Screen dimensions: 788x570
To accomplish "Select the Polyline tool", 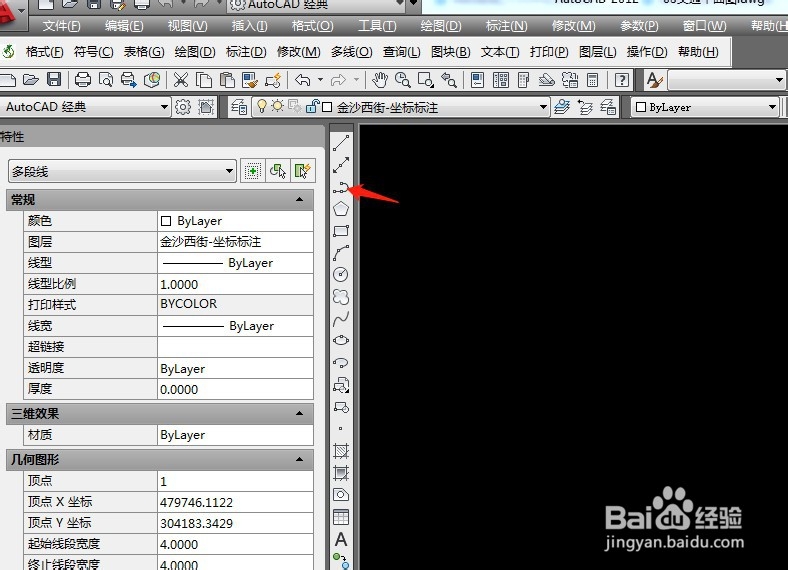I will [x=341, y=188].
